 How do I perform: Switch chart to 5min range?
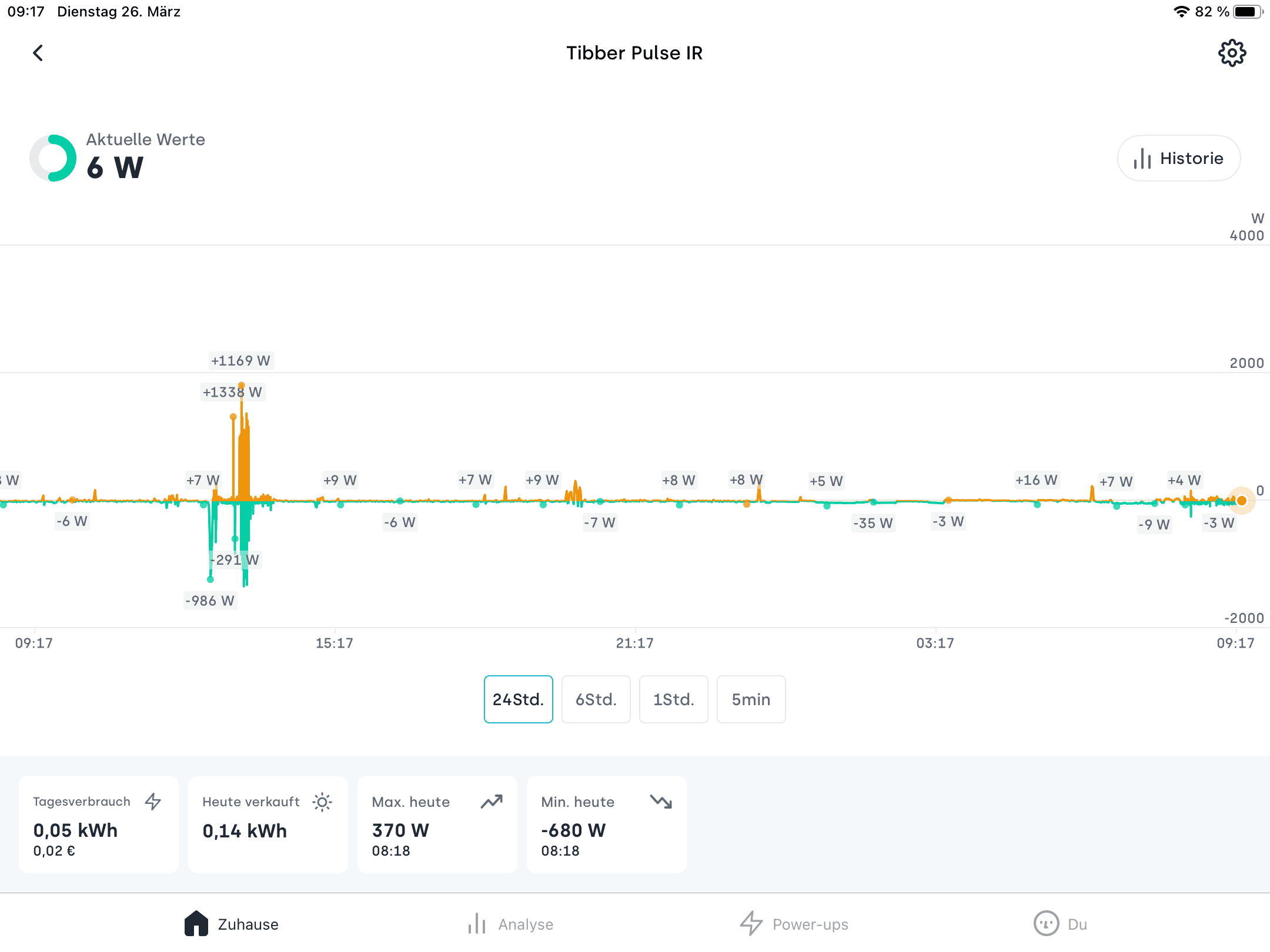pos(751,699)
